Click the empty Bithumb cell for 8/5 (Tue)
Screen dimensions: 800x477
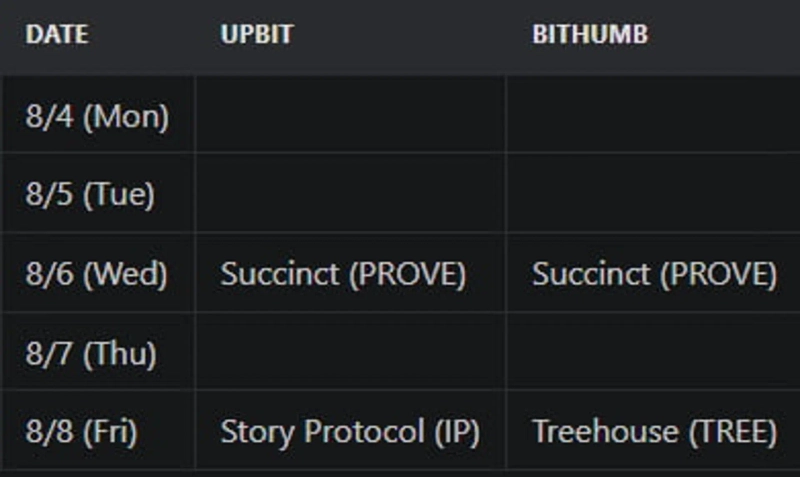(x=652, y=194)
